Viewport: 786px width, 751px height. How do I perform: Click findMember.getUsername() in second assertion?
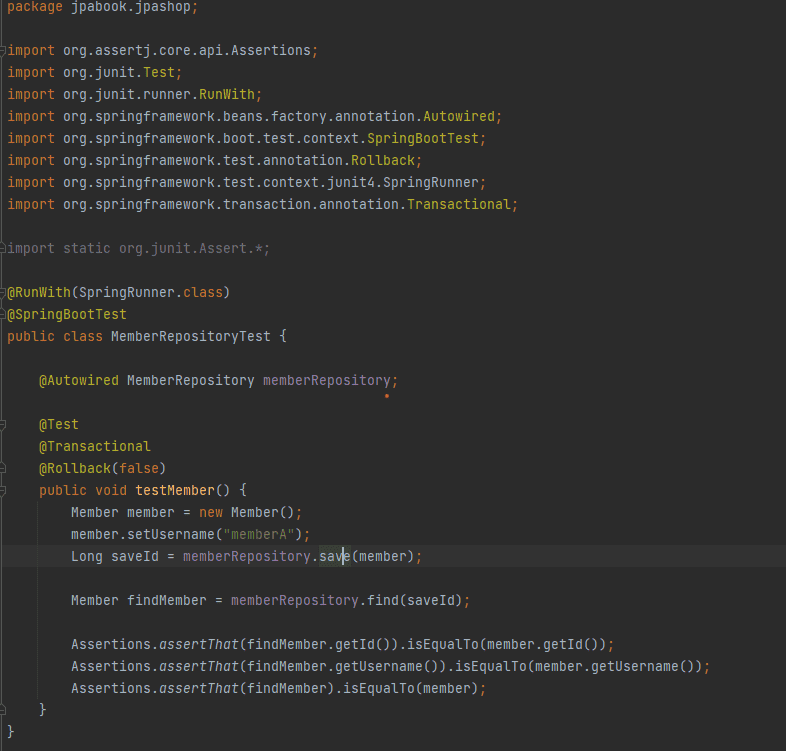point(342,667)
